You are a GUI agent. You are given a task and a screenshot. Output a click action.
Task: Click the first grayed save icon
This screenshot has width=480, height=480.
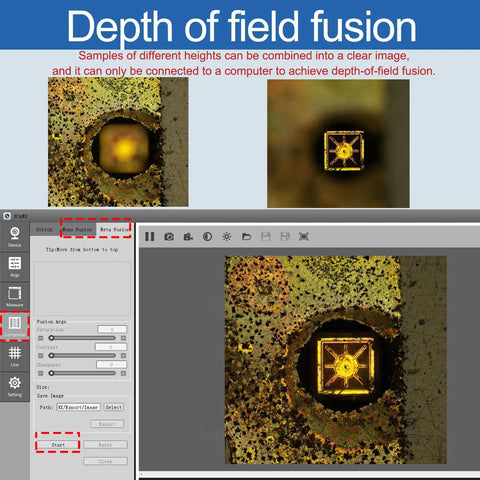266,237
